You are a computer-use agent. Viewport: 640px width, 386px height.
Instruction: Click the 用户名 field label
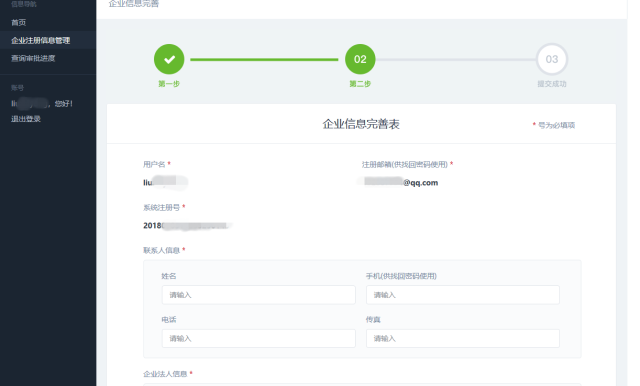154,164
